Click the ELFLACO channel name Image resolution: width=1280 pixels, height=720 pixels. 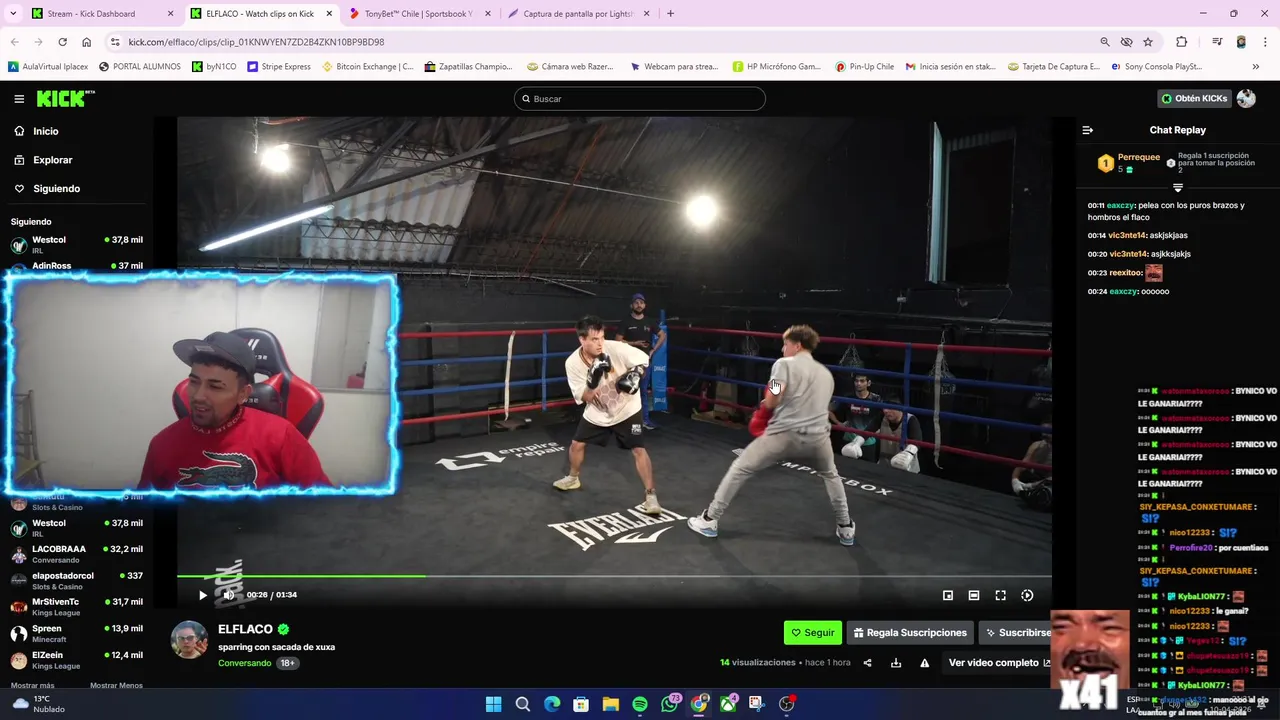(x=245, y=629)
